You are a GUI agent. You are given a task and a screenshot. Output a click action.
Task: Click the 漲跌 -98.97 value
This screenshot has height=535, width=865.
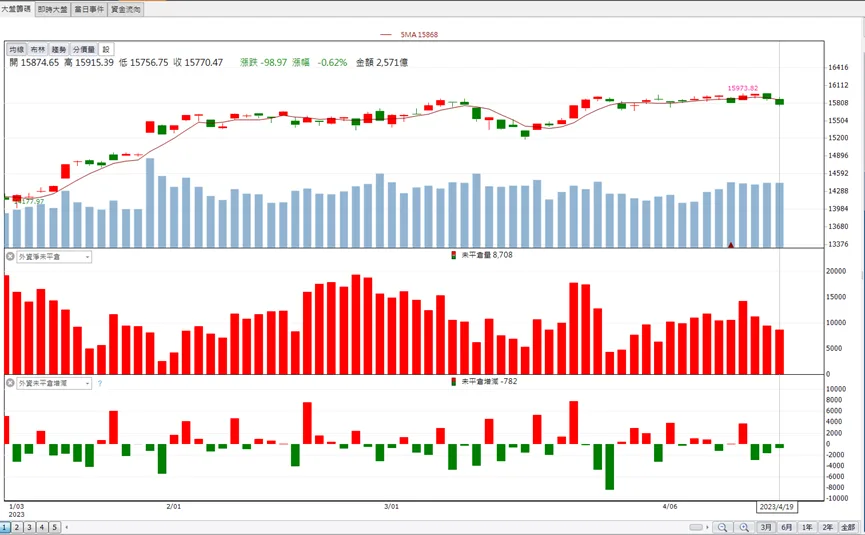[264, 63]
